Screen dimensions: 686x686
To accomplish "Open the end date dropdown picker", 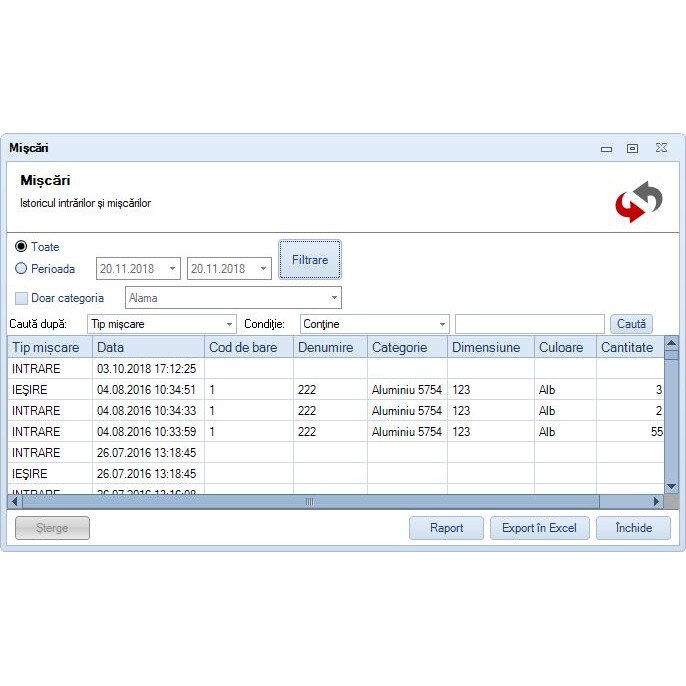I will tap(263, 269).
